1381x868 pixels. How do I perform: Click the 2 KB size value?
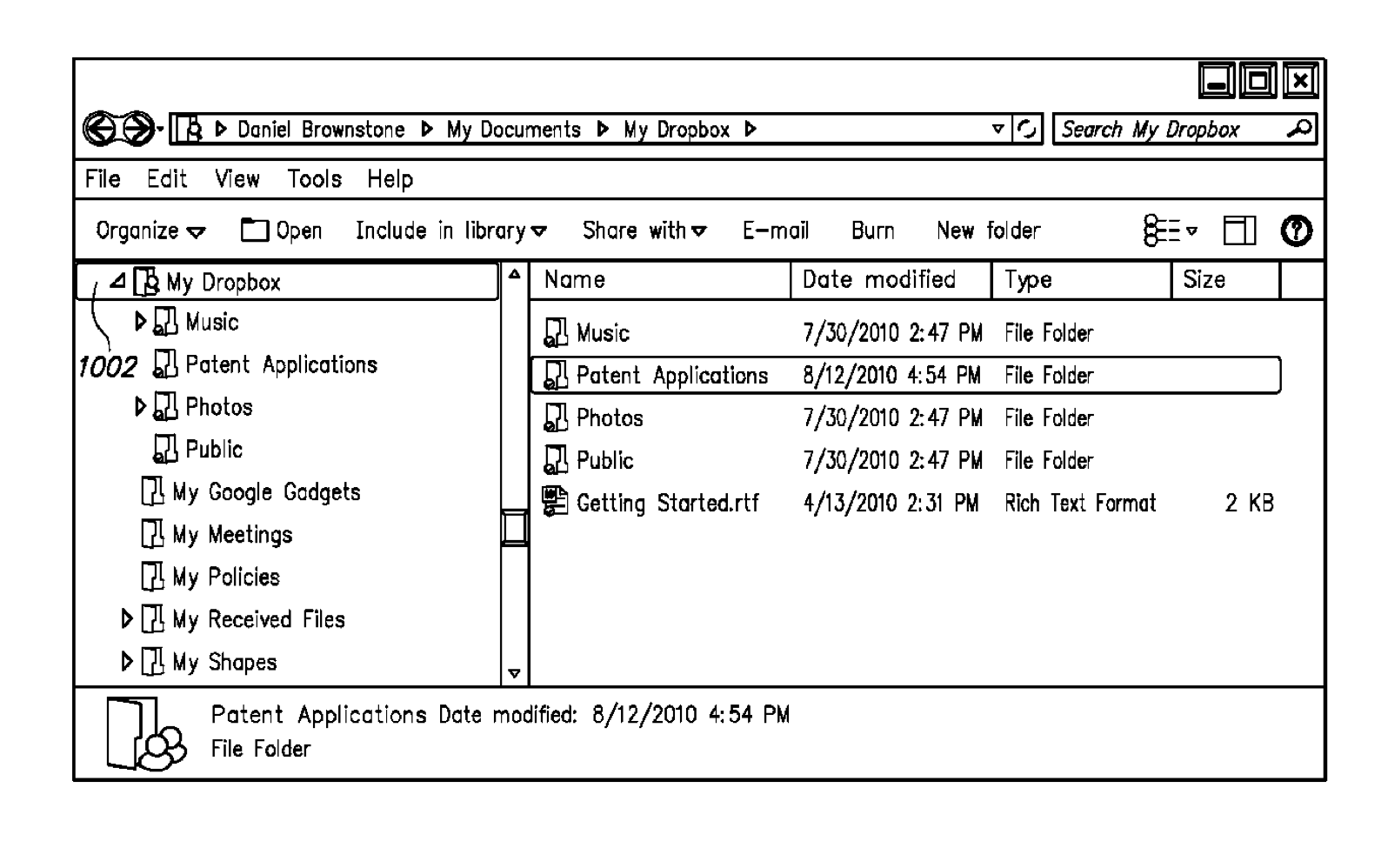tap(1250, 503)
